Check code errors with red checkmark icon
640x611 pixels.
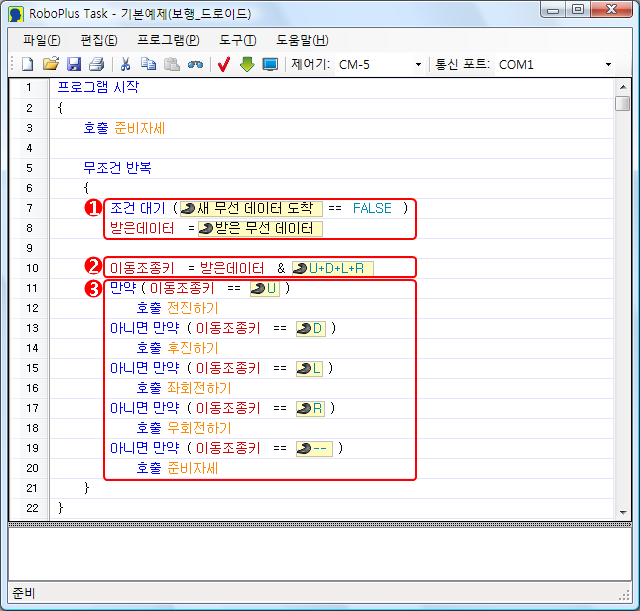click(x=224, y=64)
